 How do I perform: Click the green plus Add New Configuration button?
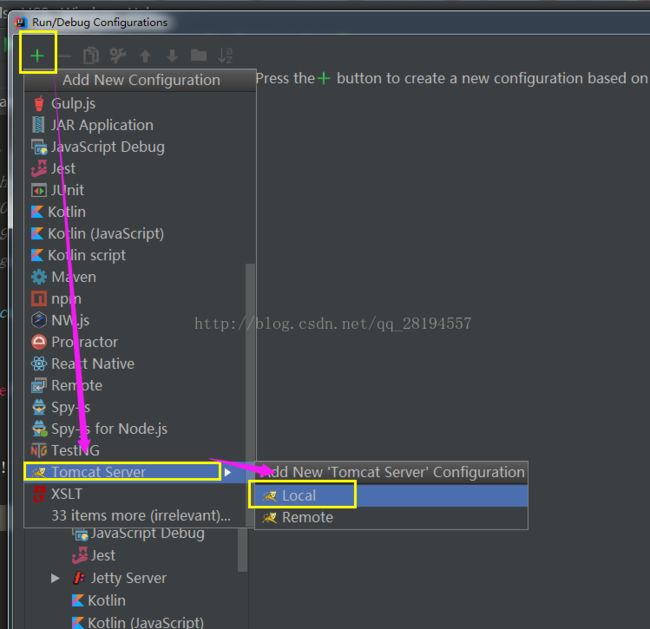tap(37, 56)
